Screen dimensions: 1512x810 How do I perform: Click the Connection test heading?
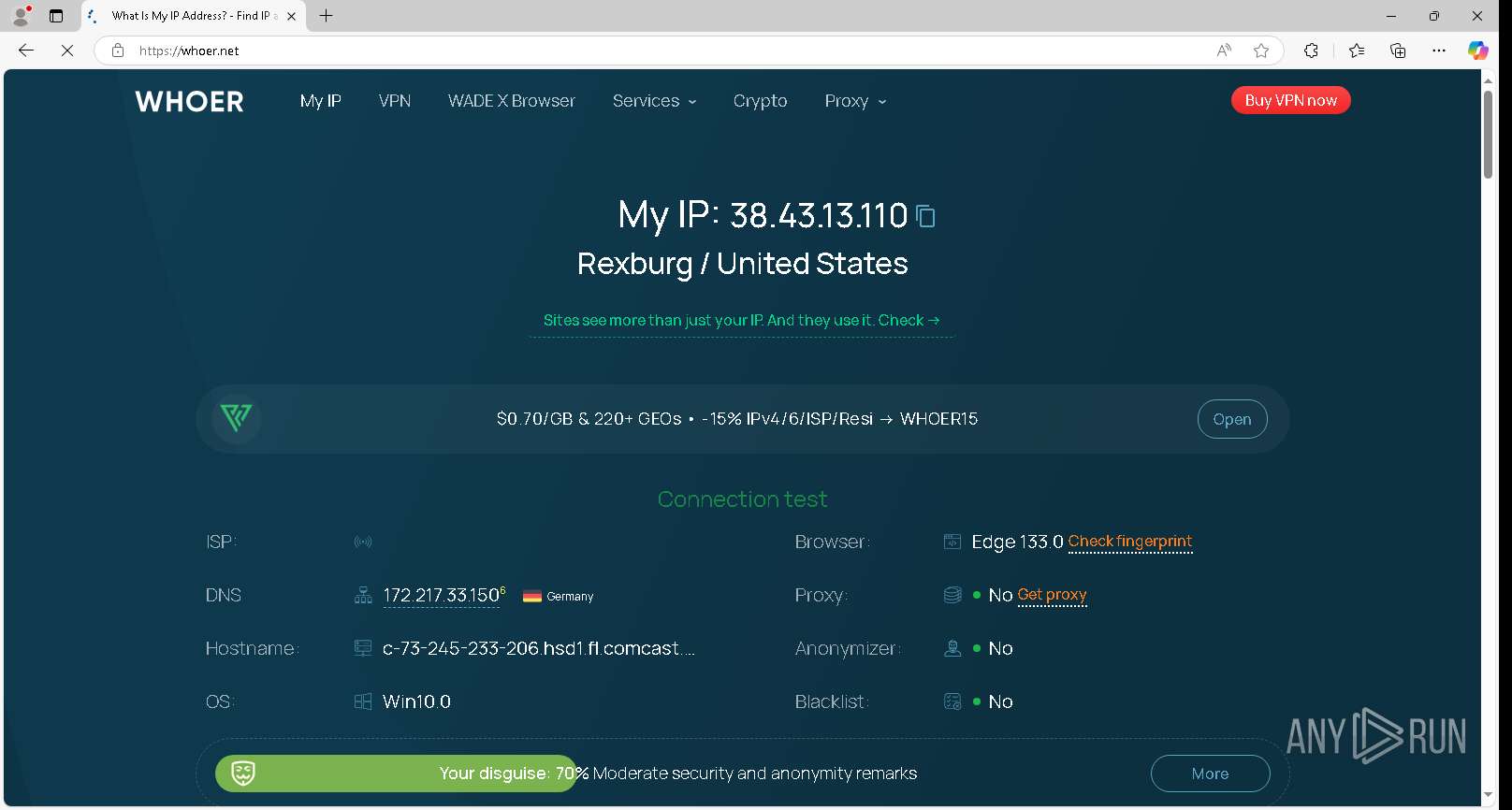coord(742,499)
